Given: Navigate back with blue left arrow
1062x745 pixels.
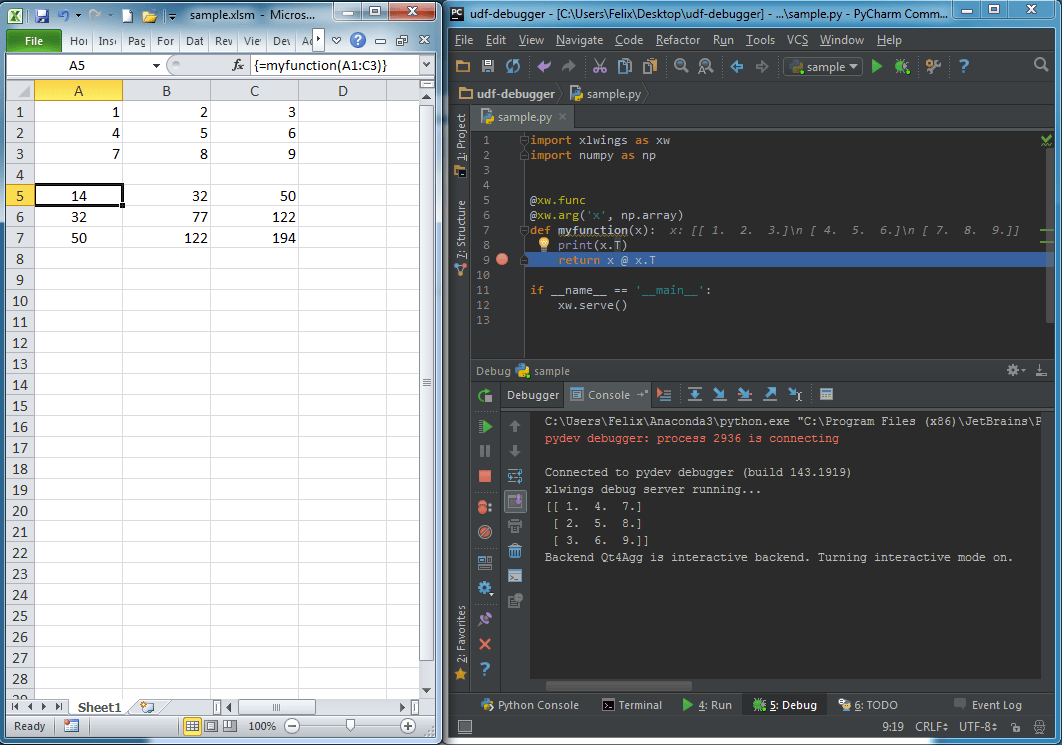Looking at the screenshot, I should (737, 66).
